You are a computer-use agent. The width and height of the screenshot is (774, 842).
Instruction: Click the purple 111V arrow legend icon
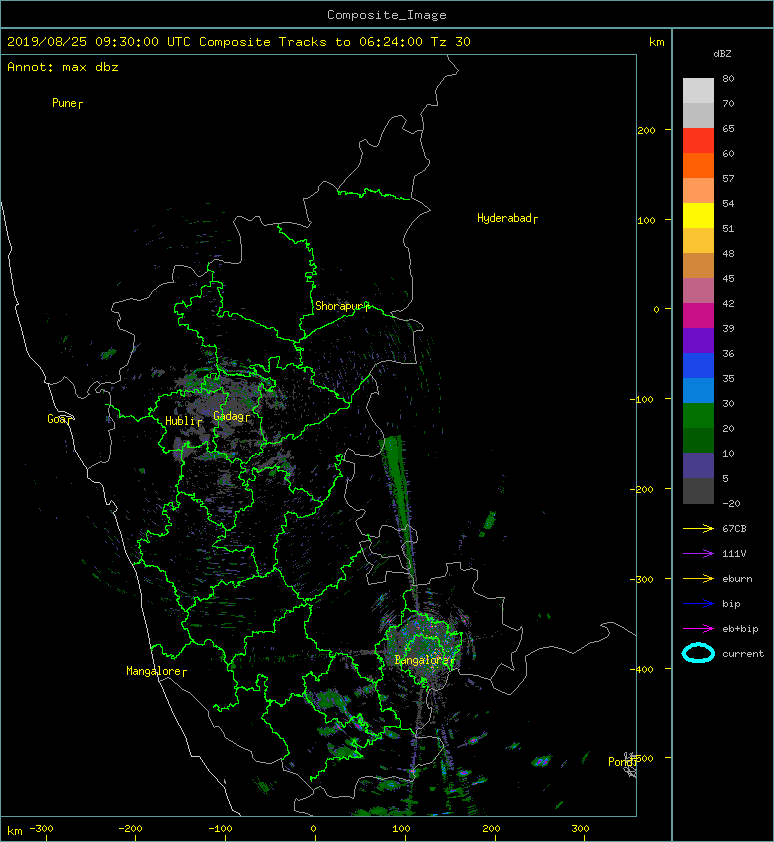(x=698, y=554)
